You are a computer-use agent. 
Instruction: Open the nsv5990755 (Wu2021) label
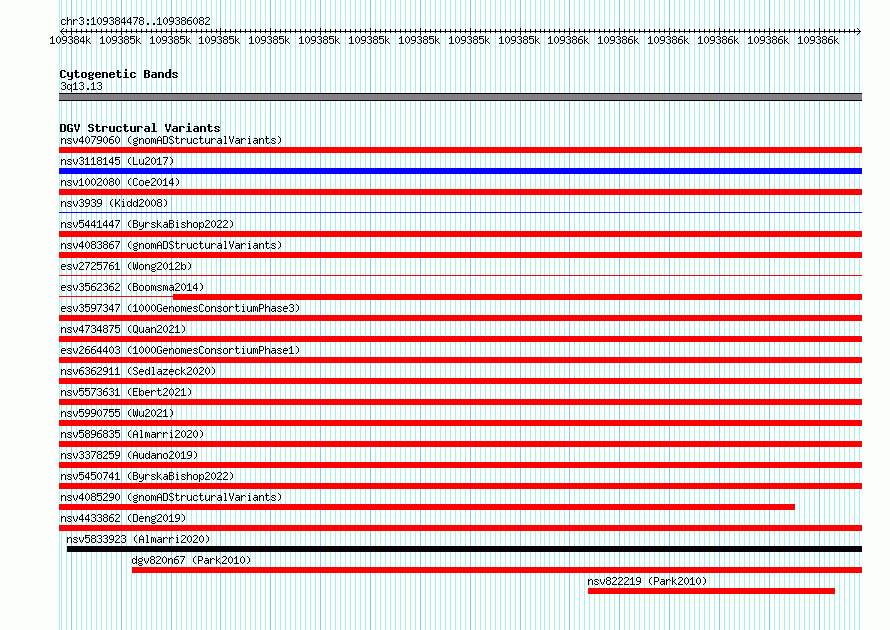pos(117,413)
